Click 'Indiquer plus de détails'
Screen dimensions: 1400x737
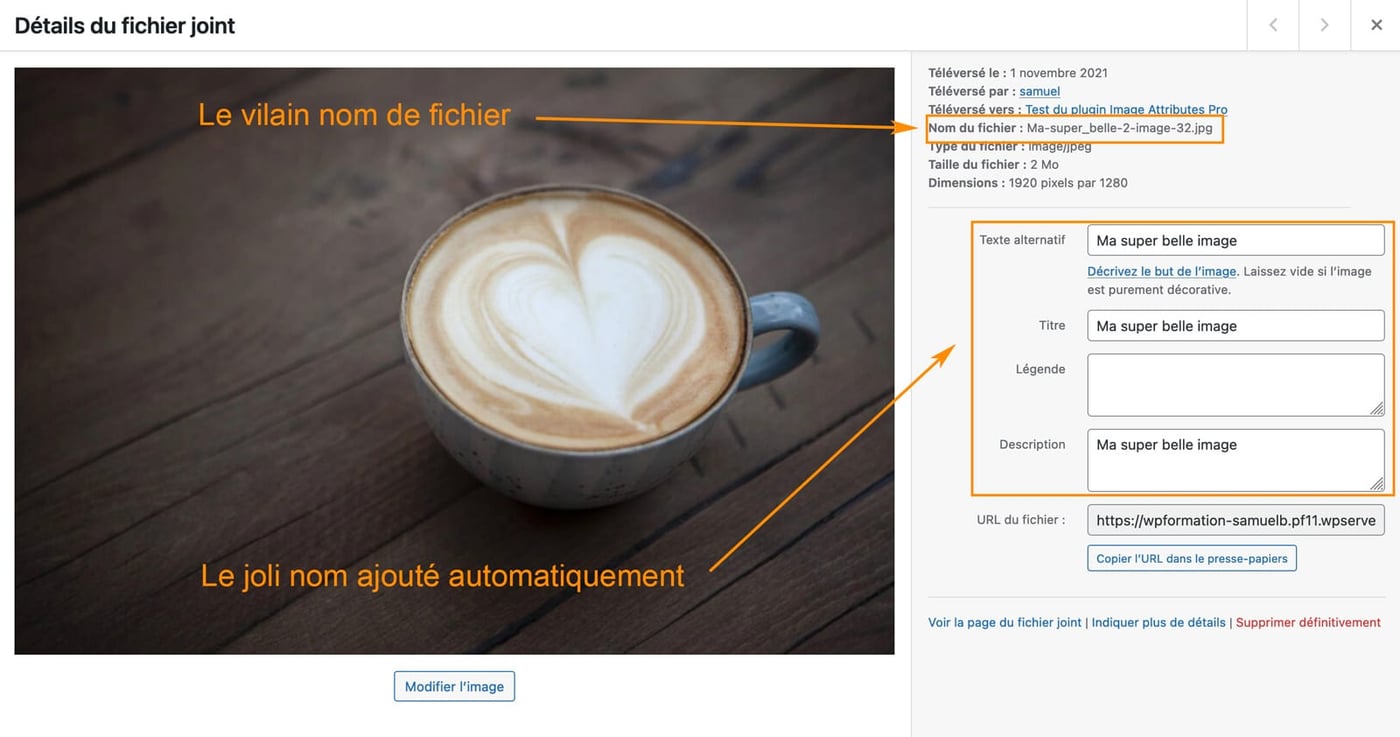[x=1156, y=622]
